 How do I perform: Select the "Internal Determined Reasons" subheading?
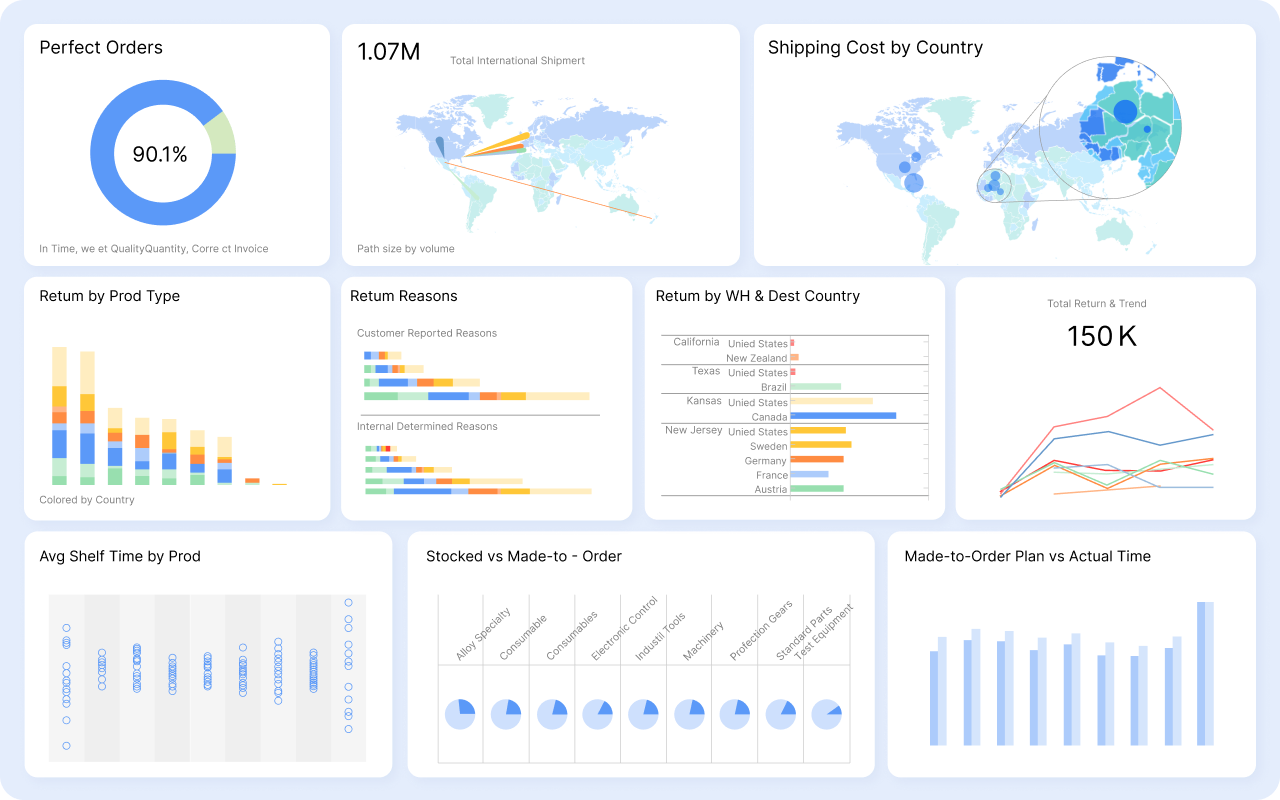pyautogui.click(x=427, y=427)
